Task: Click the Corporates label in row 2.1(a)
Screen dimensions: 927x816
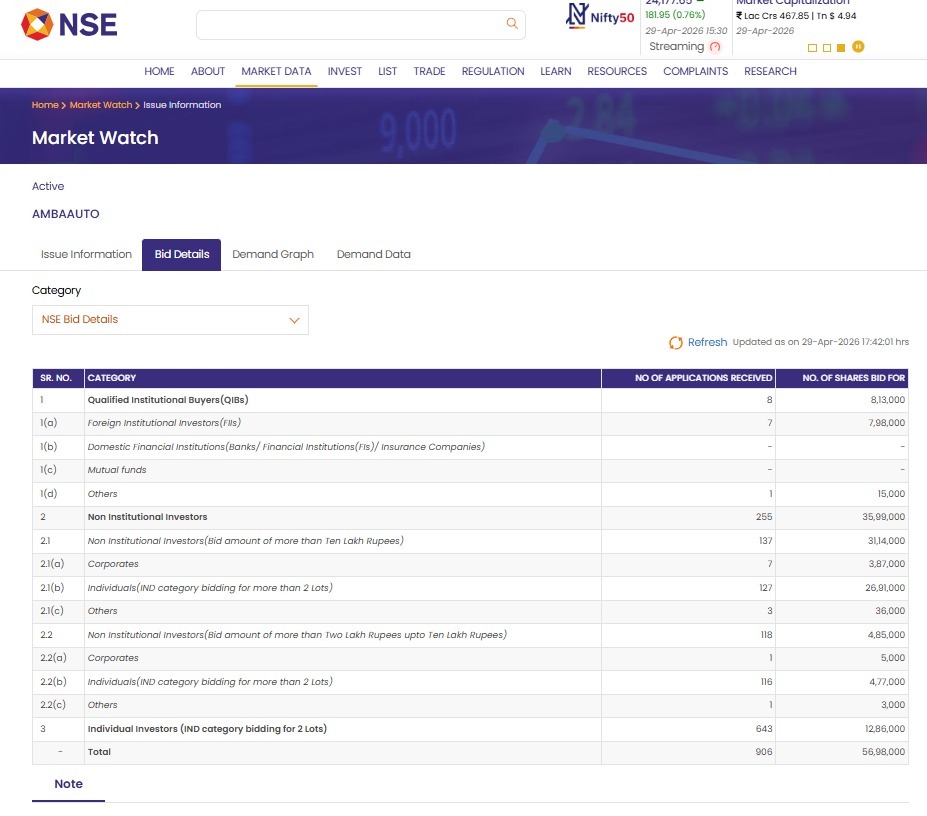Action: click(x=113, y=564)
